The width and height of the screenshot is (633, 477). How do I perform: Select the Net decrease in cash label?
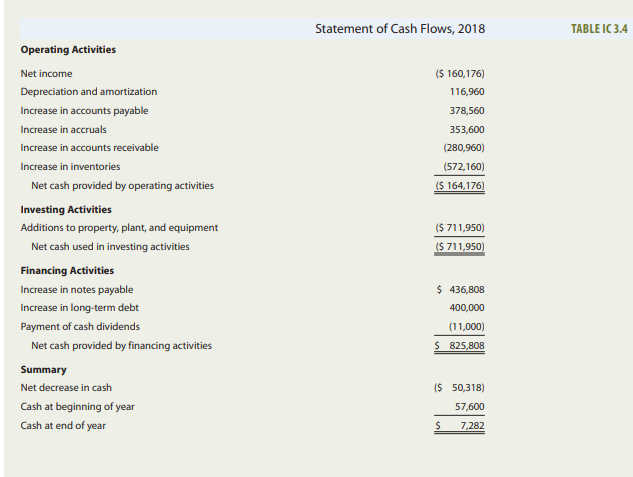pos(66,387)
